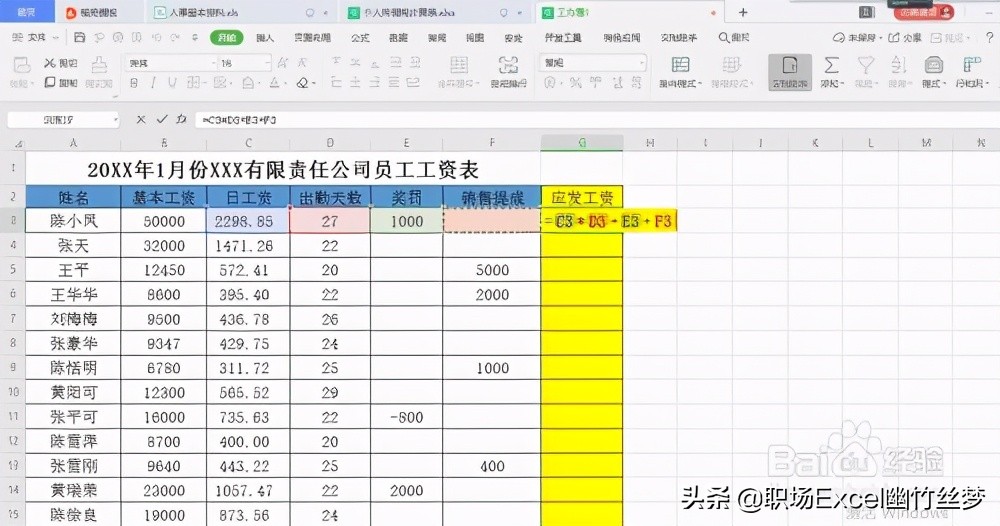Click cell containing 2298.85
This screenshot has width=1000, height=526.
(248, 221)
